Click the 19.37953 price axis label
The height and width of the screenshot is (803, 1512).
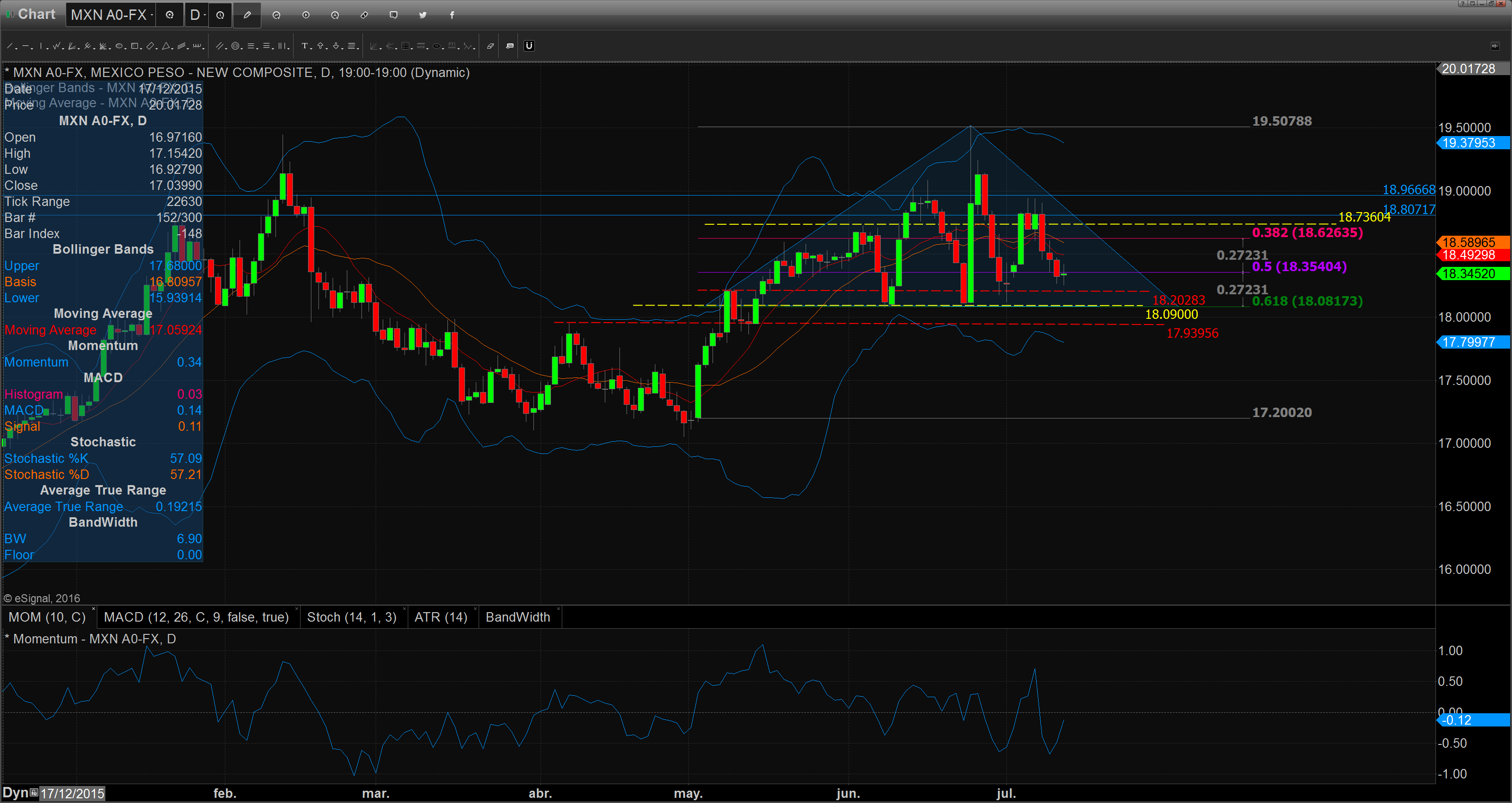point(1473,143)
